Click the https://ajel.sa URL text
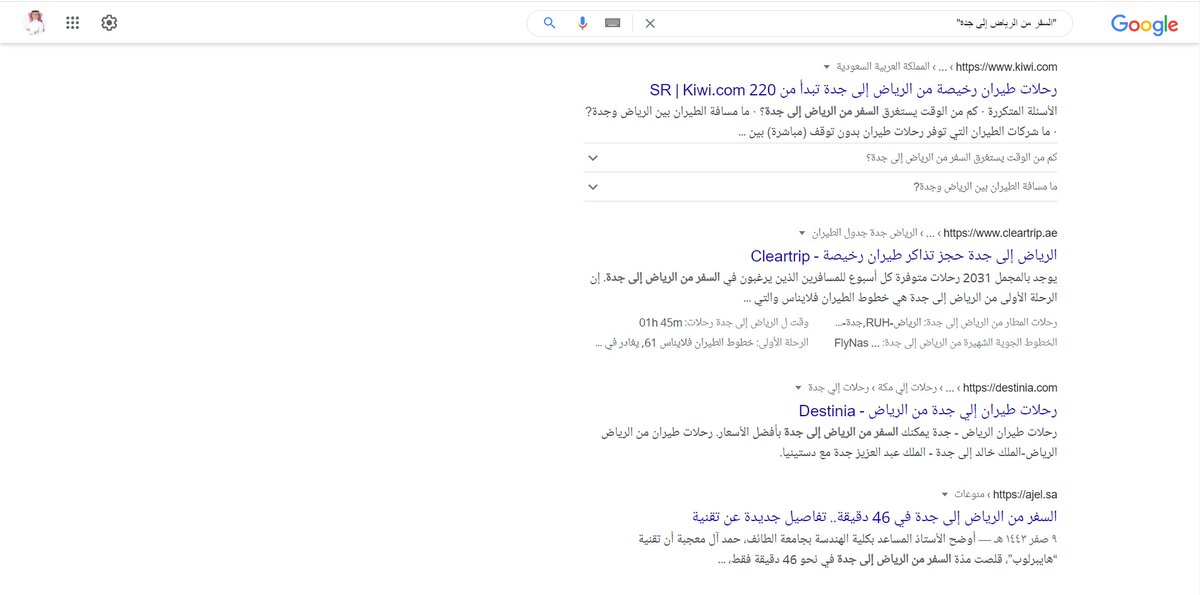This screenshot has height=595, width=1200. click(x=1027, y=494)
